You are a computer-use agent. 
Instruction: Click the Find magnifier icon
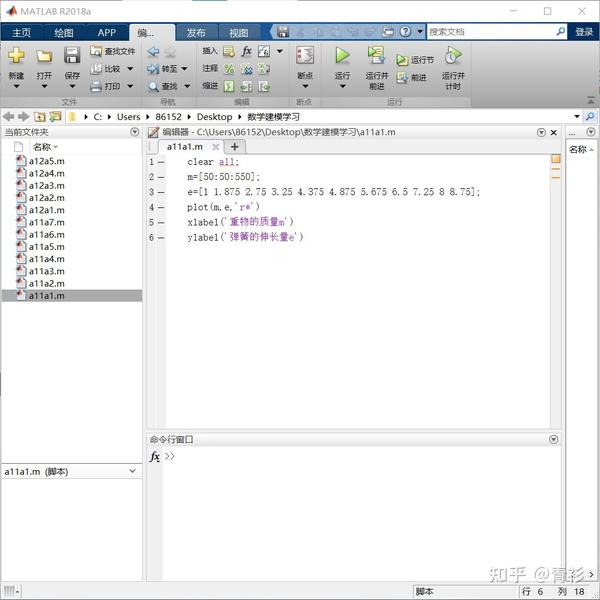153,86
